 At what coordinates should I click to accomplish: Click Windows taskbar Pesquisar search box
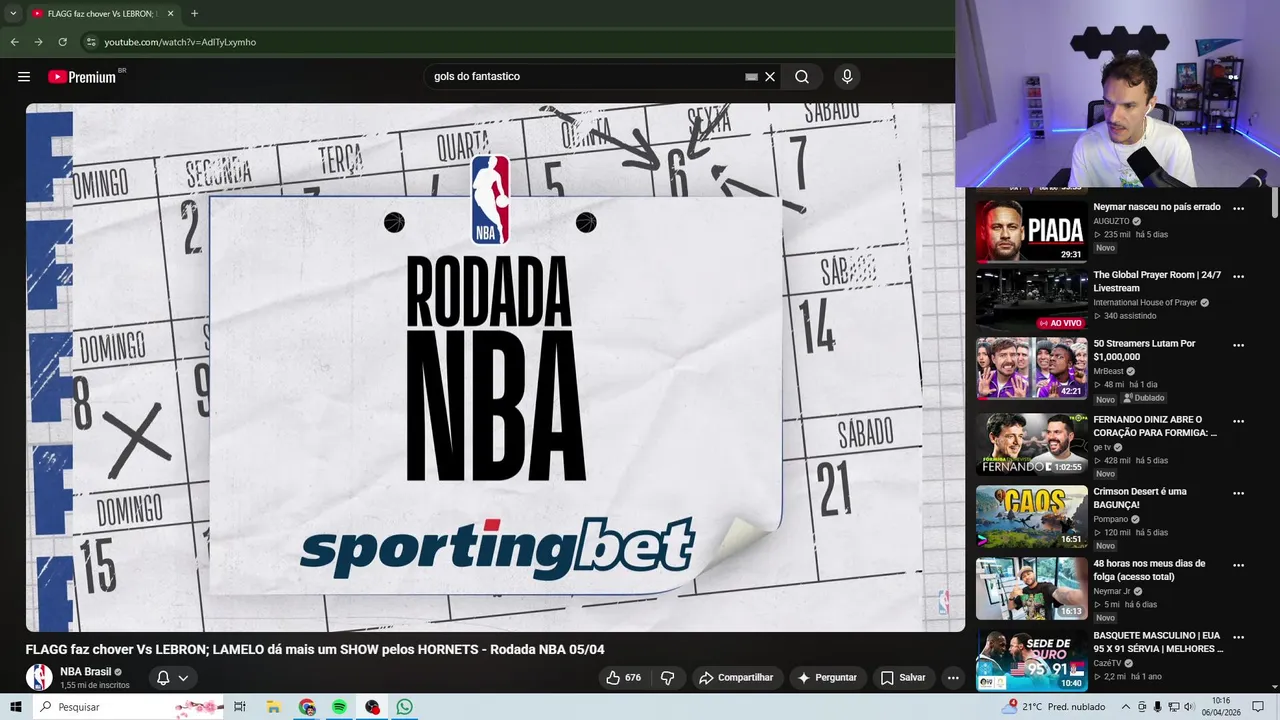(x=127, y=707)
